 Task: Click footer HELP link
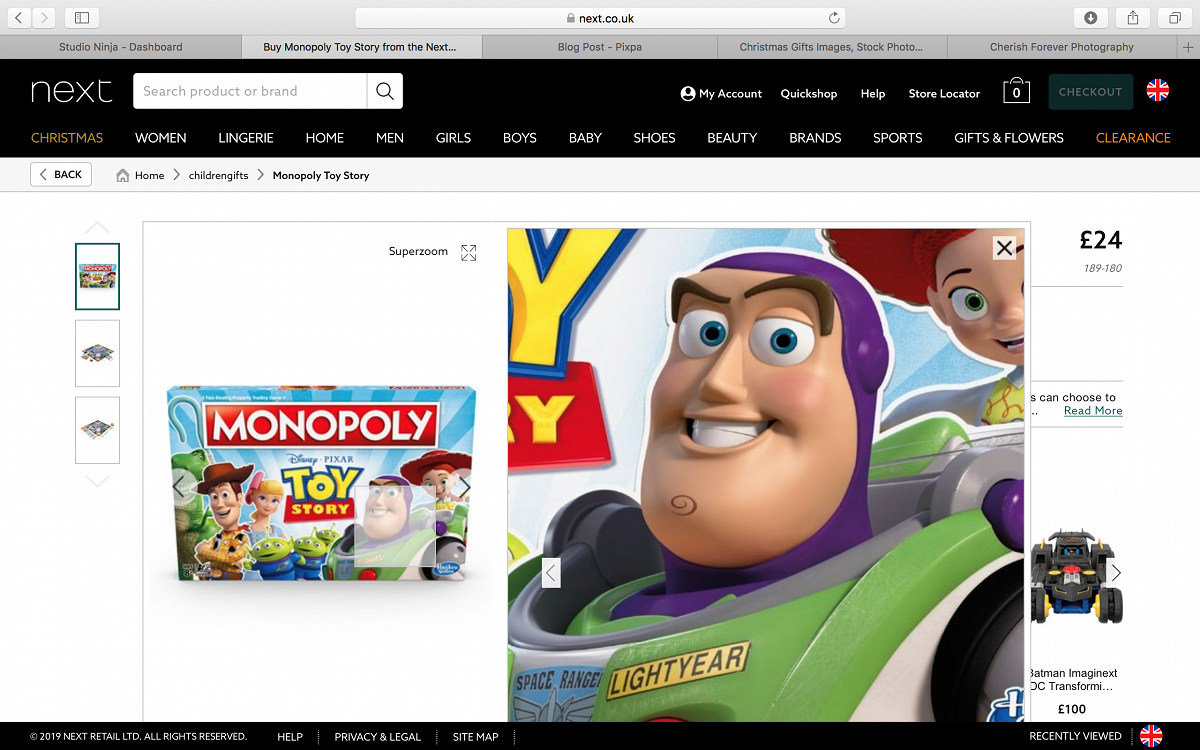click(290, 737)
